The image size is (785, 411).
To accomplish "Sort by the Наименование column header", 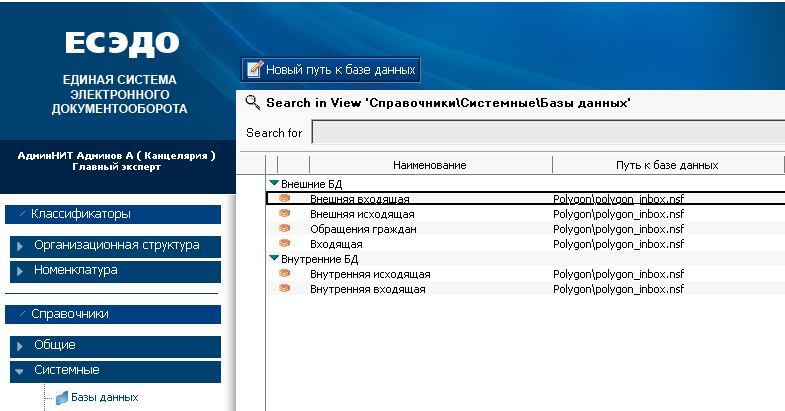I will point(430,165).
